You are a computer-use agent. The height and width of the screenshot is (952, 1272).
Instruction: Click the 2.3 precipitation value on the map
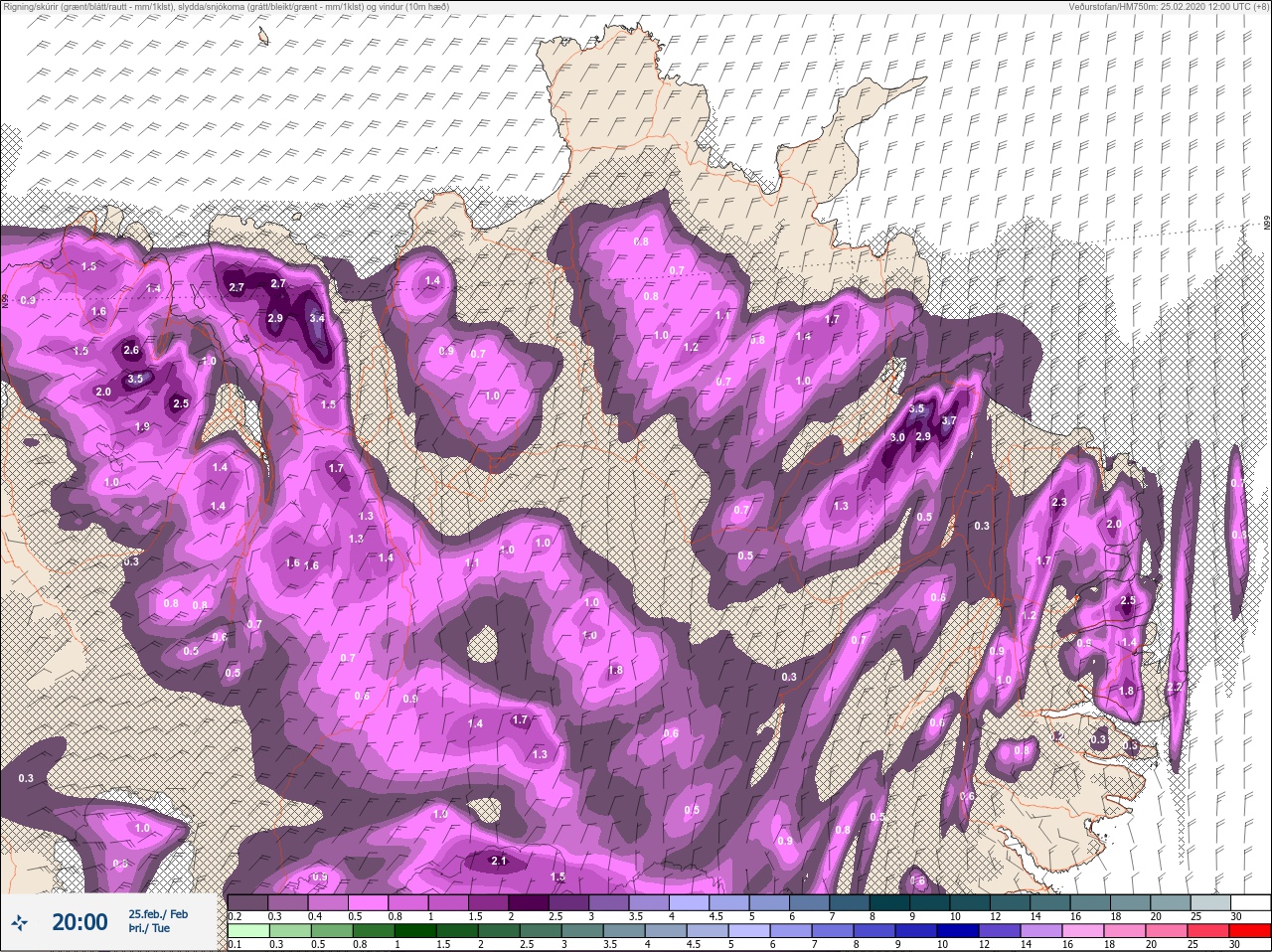pos(1058,503)
